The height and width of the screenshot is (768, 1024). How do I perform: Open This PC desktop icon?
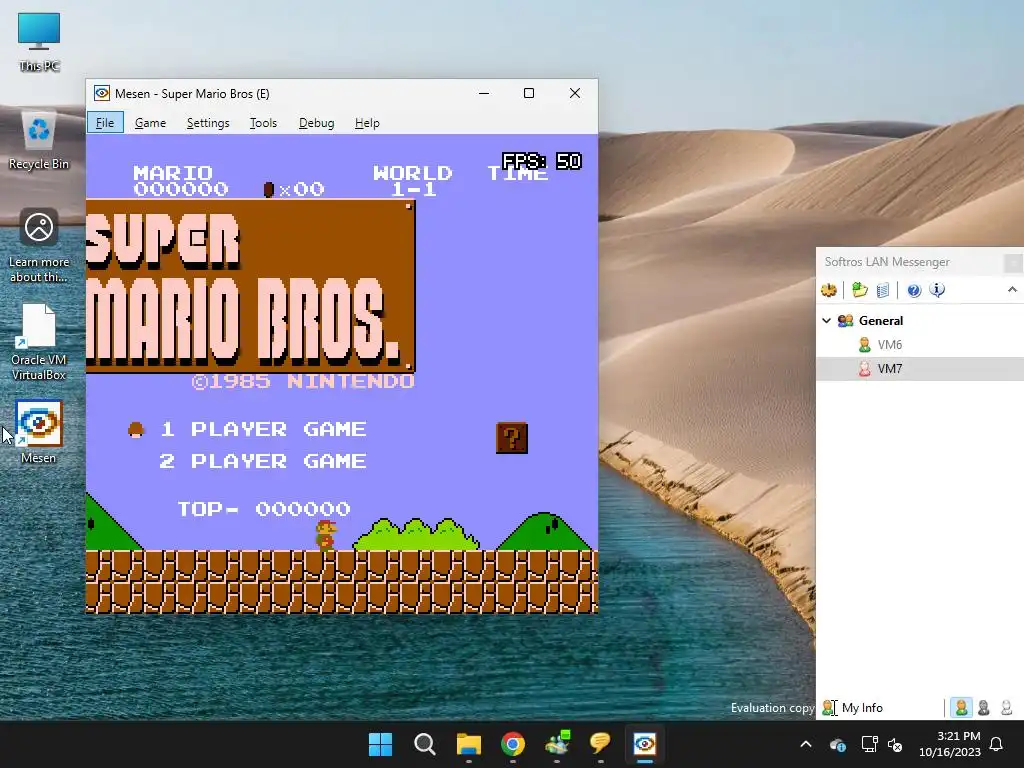(39, 42)
